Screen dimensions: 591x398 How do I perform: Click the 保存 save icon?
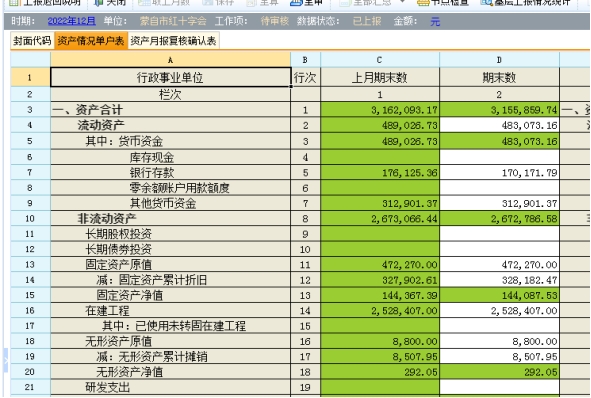click(208, 2)
